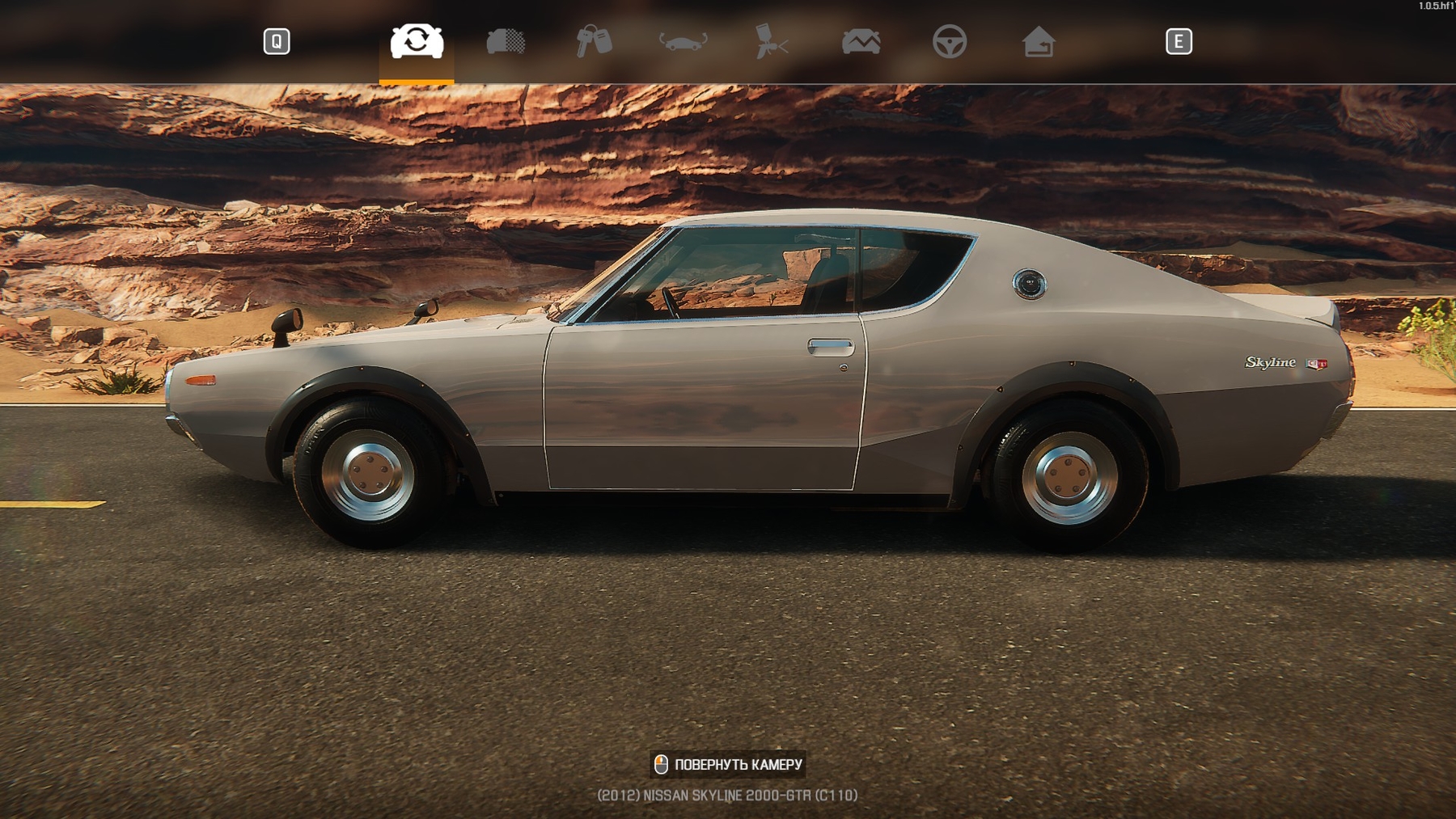Viewport: 1456px width, 819px height.
Task: Click the front wheel hubcap
Action: 368,475
